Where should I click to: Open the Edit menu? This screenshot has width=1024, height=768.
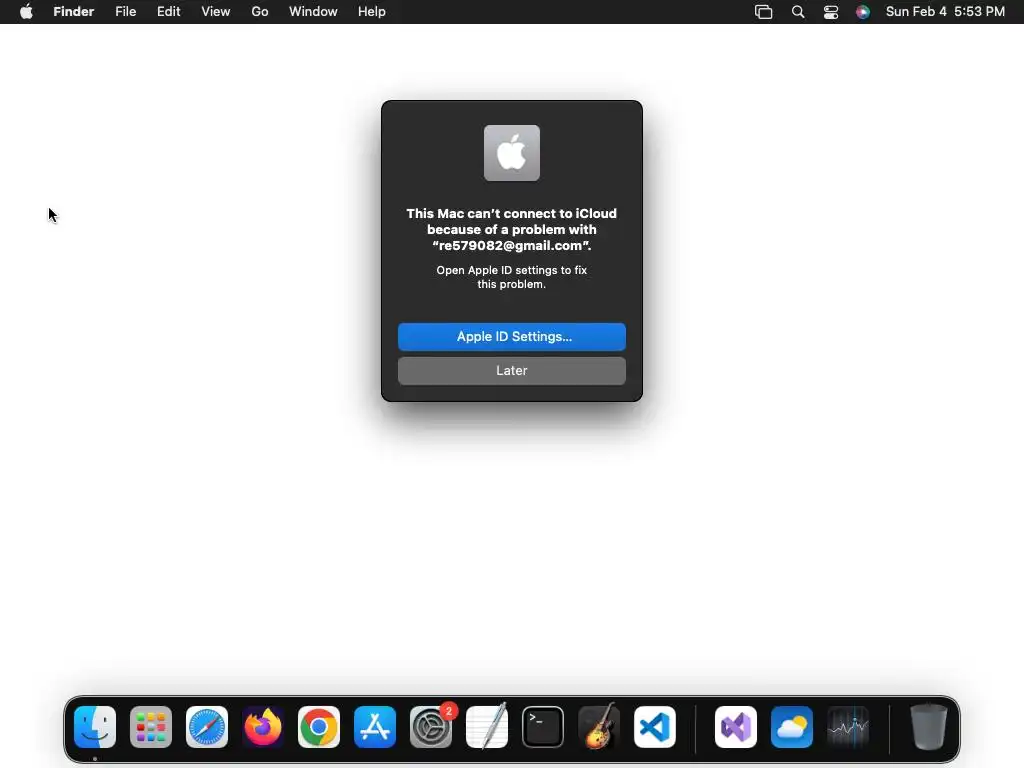[168, 12]
